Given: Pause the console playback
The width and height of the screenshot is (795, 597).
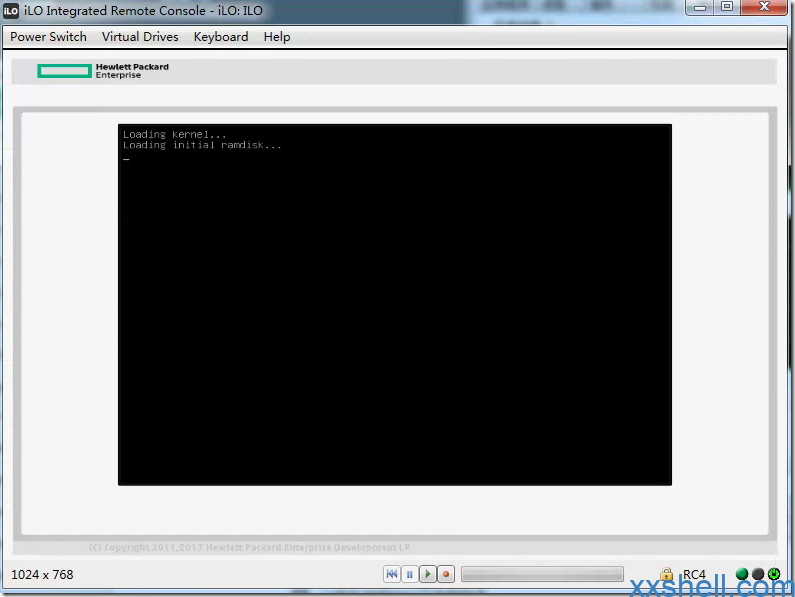Looking at the screenshot, I should tap(410, 574).
